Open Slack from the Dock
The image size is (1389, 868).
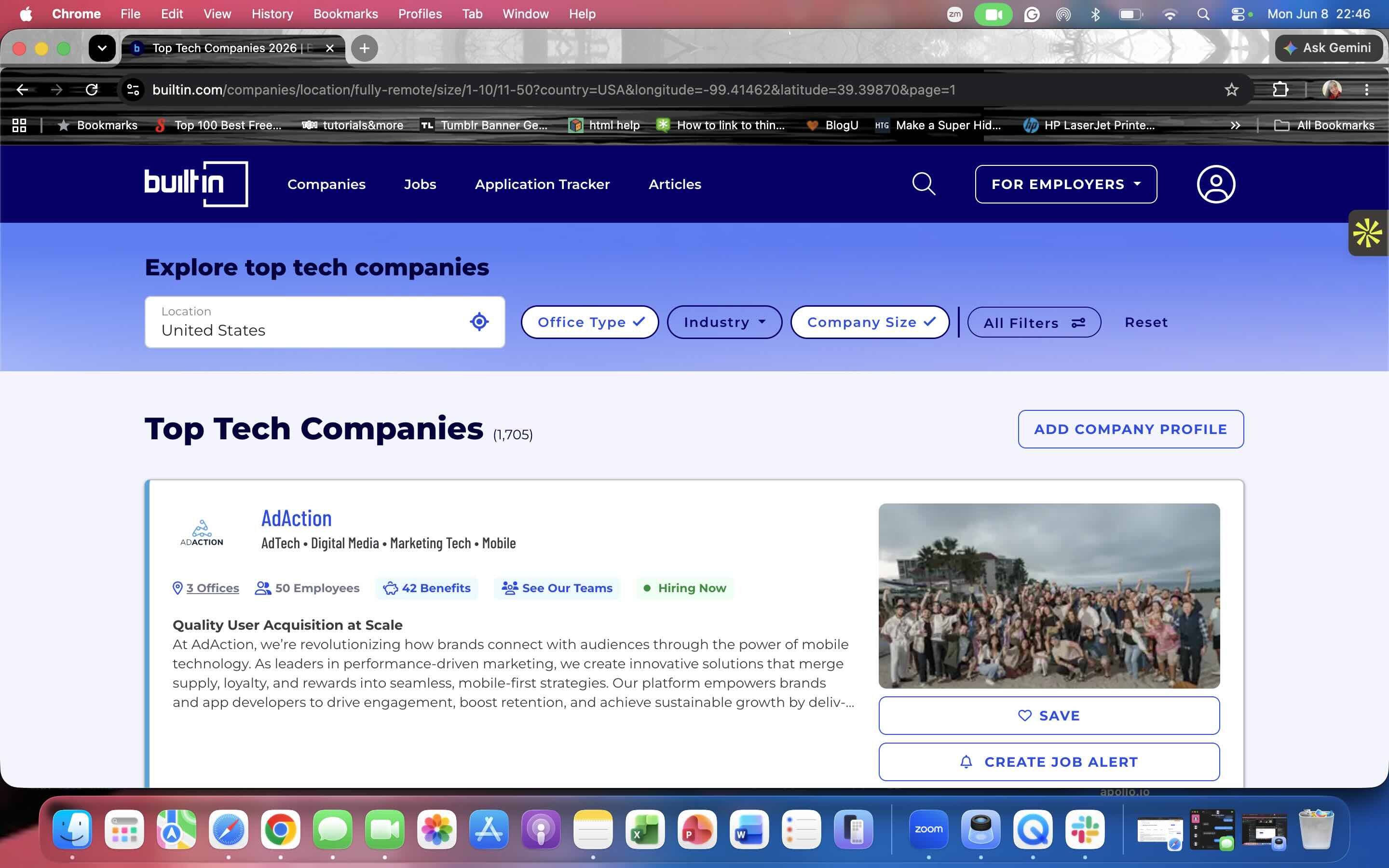click(x=1085, y=829)
